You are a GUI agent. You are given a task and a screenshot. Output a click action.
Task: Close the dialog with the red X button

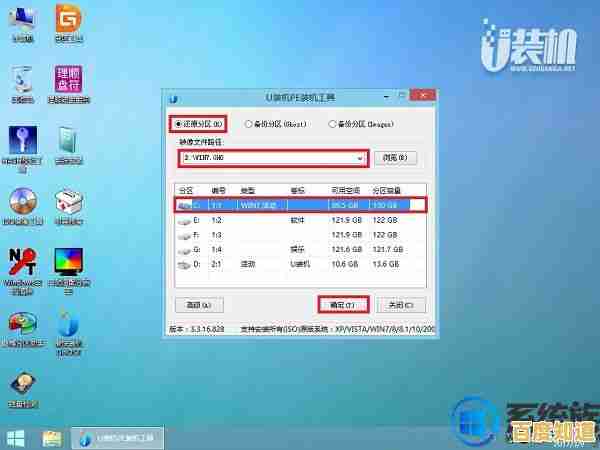pyautogui.click(x=422, y=95)
